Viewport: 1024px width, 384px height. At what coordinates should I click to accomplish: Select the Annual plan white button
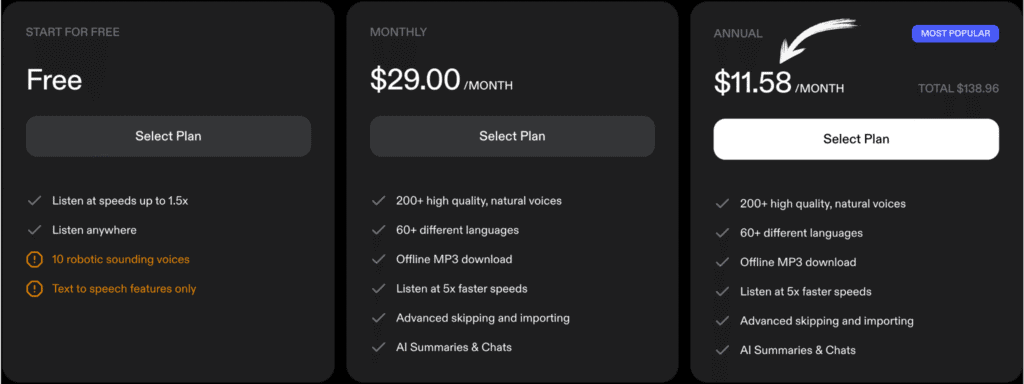tap(856, 139)
